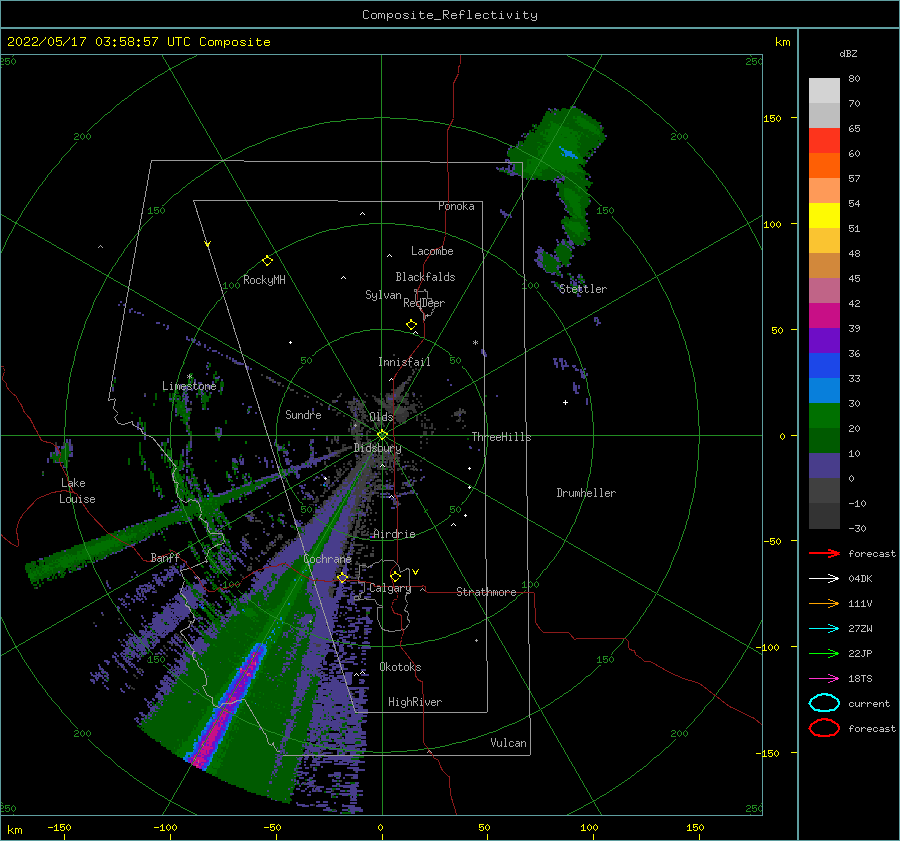This screenshot has width=900, height=841.
Task: Select the bright yellow 54-51 dBZ swatch
Action: point(824,216)
